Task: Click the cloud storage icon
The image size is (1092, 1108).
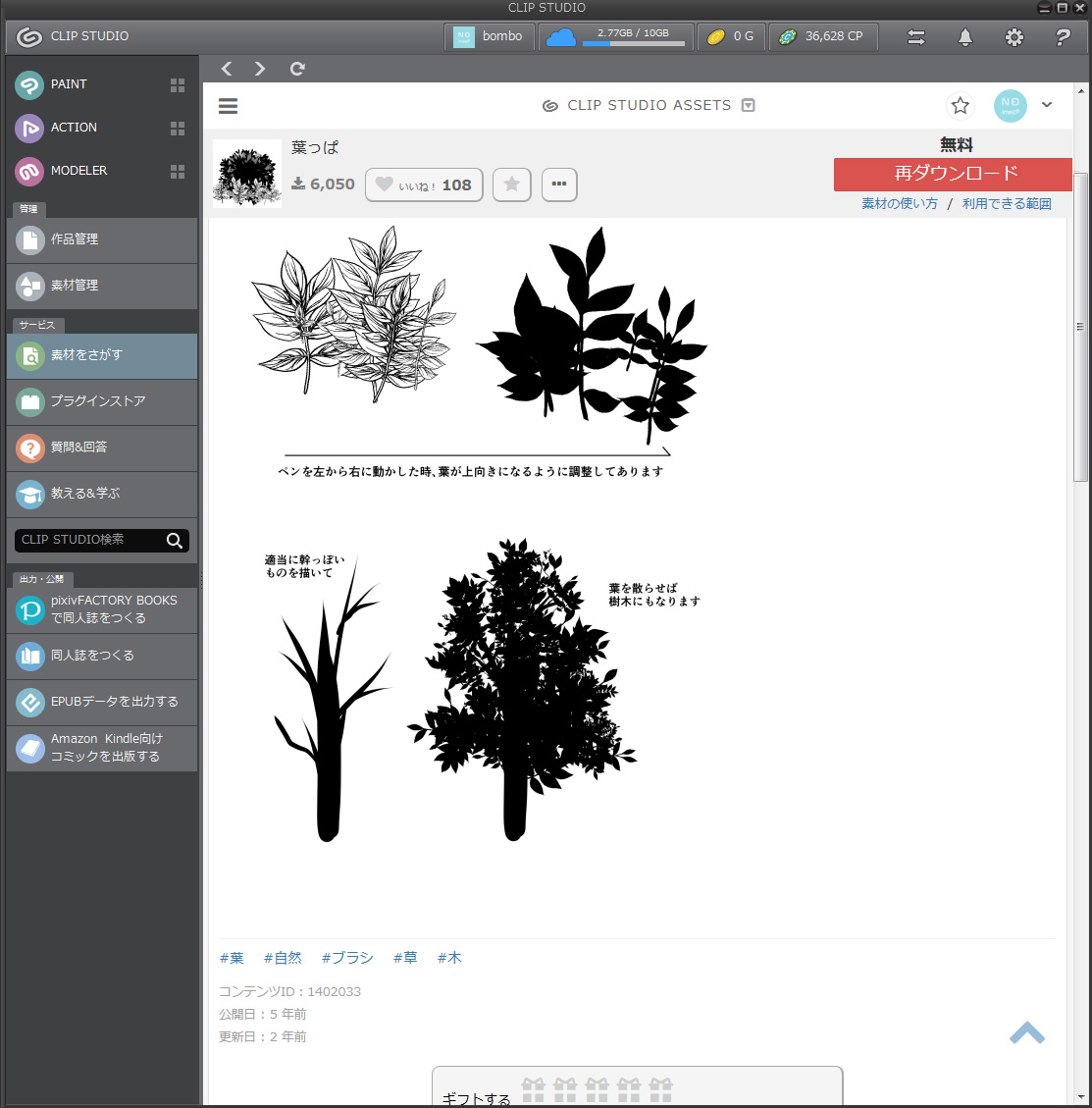Action: click(x=560, y=37)
